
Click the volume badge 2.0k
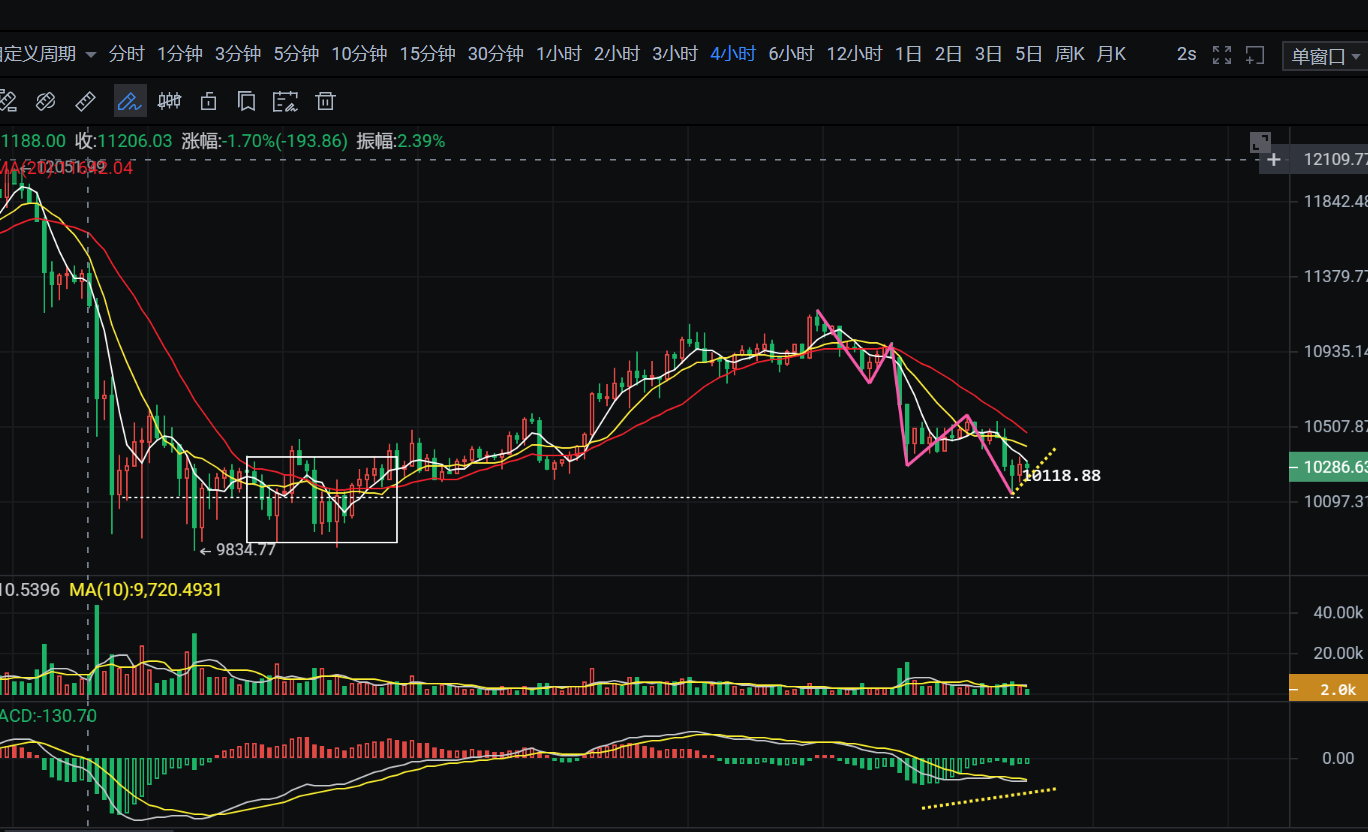pyautogui.click(x=1329, y=689)
